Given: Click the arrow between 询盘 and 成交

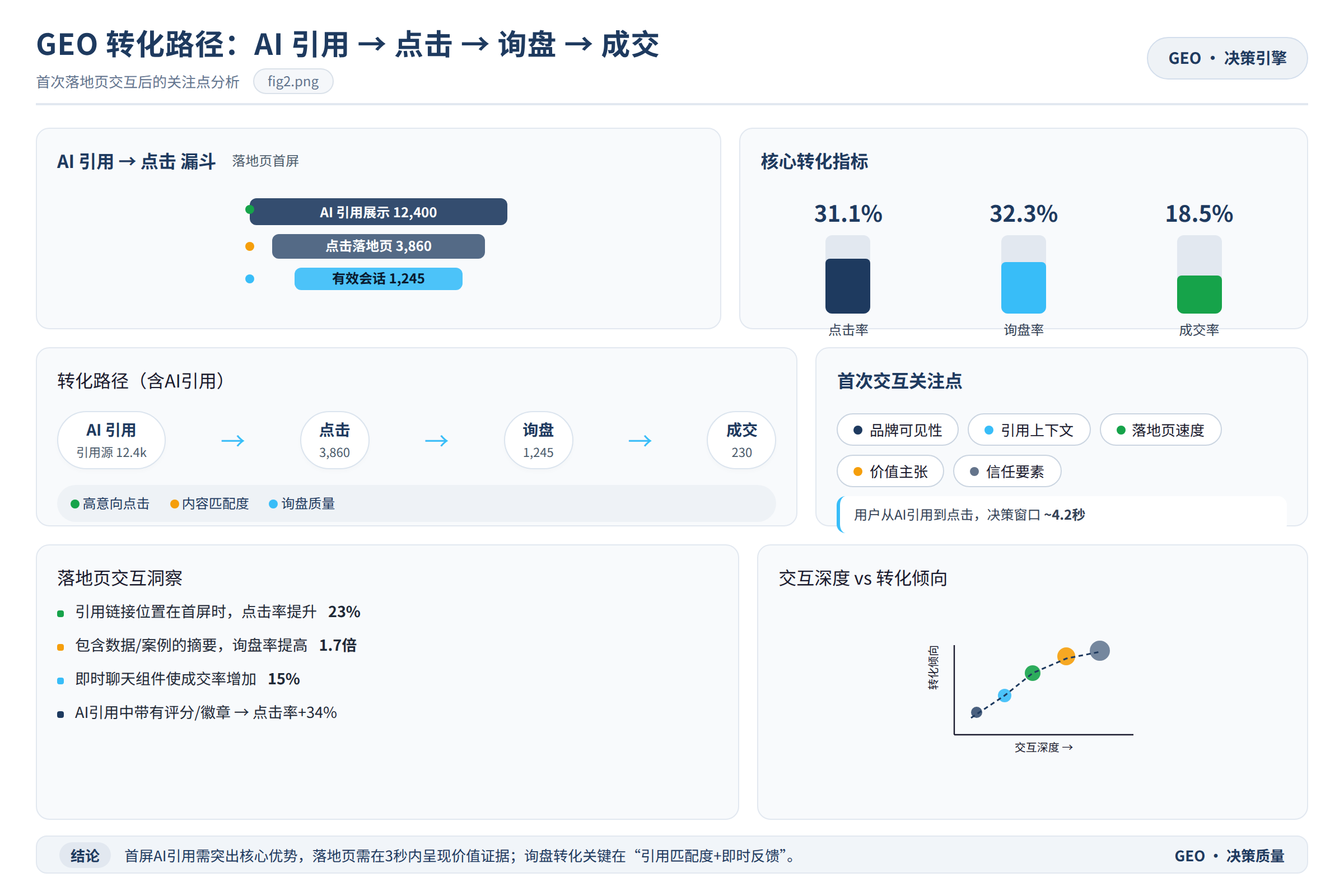Looking at the screenshot, I should click(640, 441).
